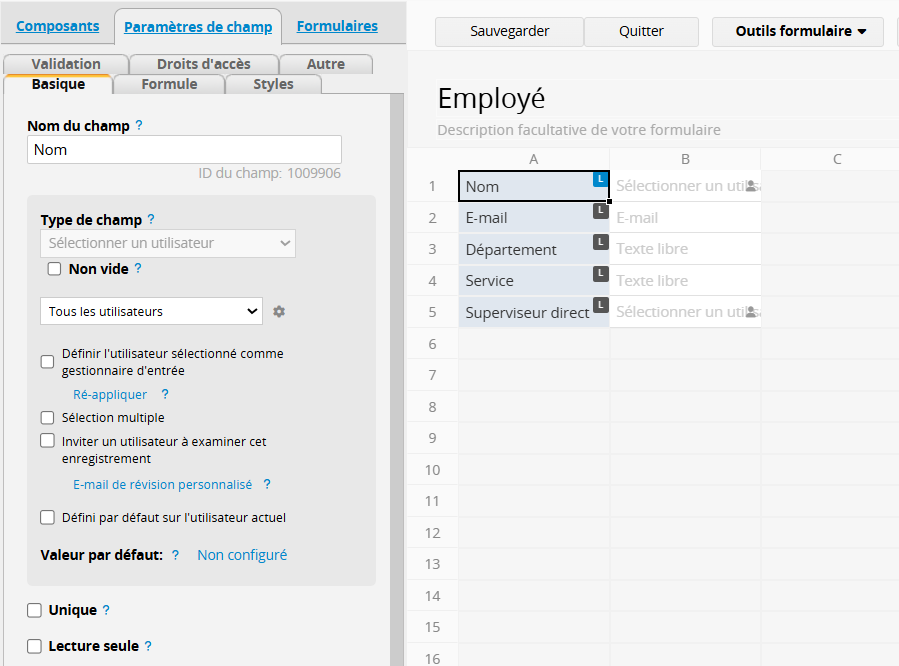
Task: Click the help icon beside Nom du champ
Action: [x=139, y=126]
